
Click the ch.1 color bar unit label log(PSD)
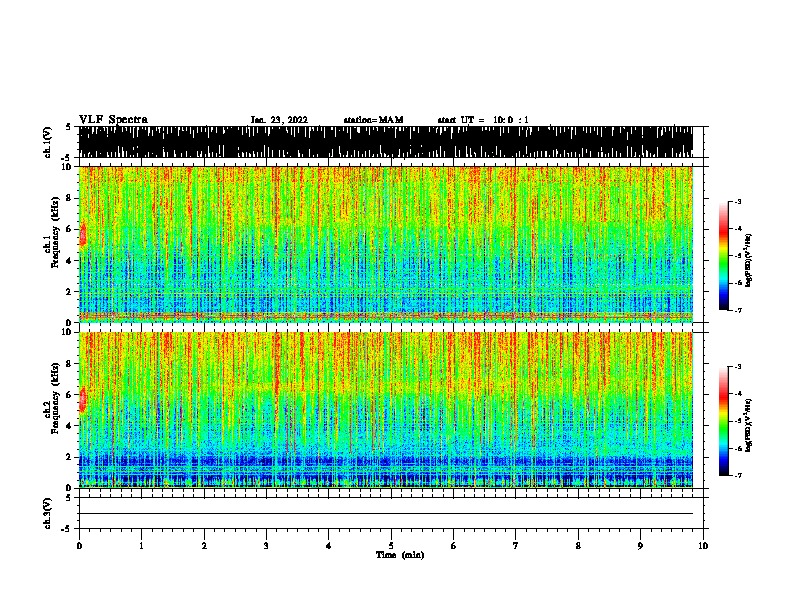(x=748, y=260)
